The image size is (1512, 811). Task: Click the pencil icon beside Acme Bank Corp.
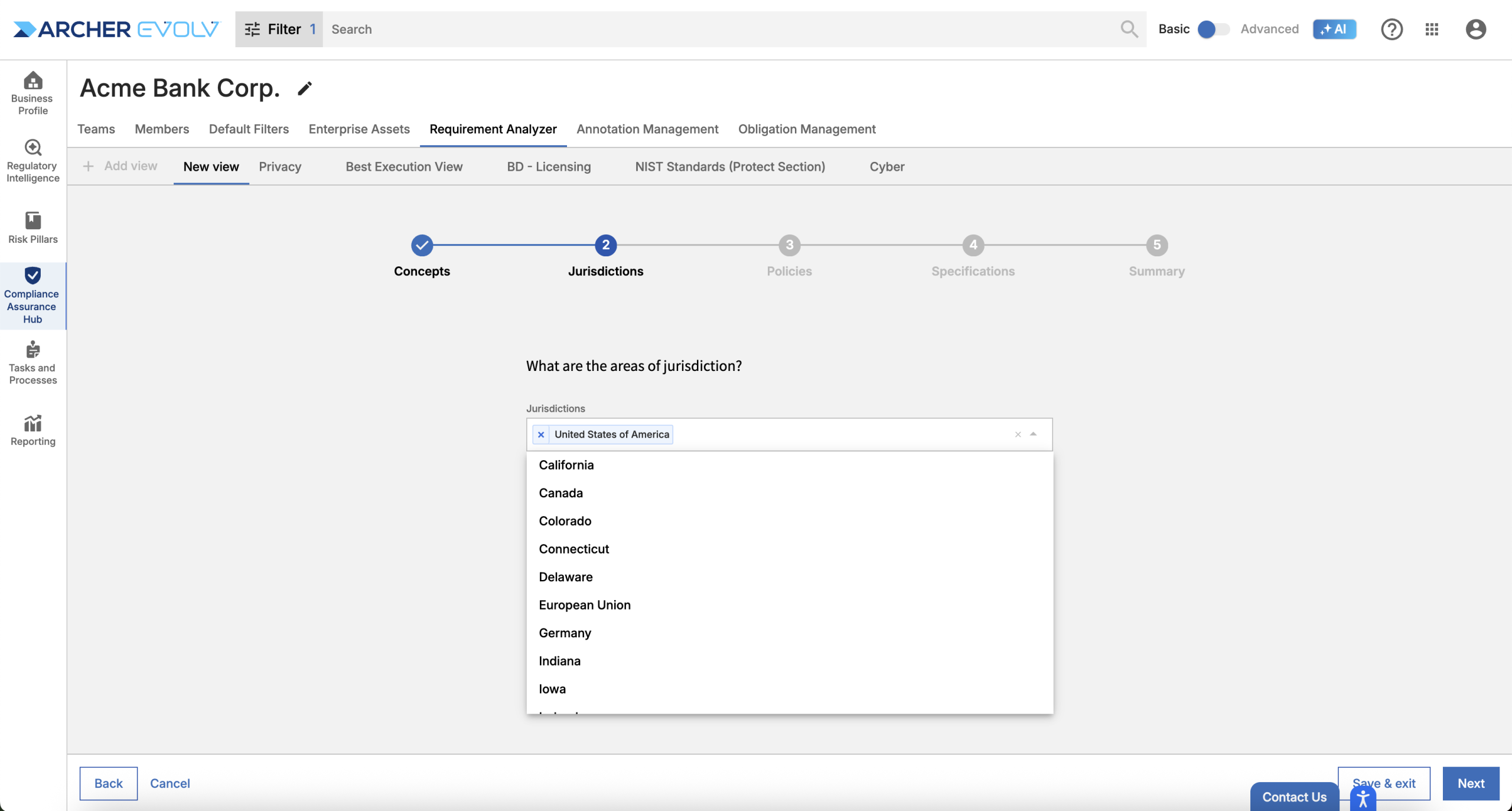tap(304, 89)
